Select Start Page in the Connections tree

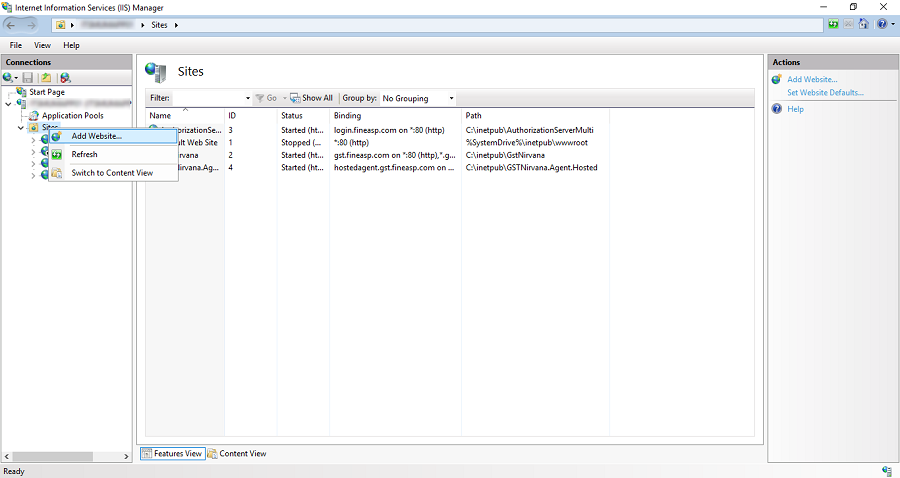(x=47, y=92)
